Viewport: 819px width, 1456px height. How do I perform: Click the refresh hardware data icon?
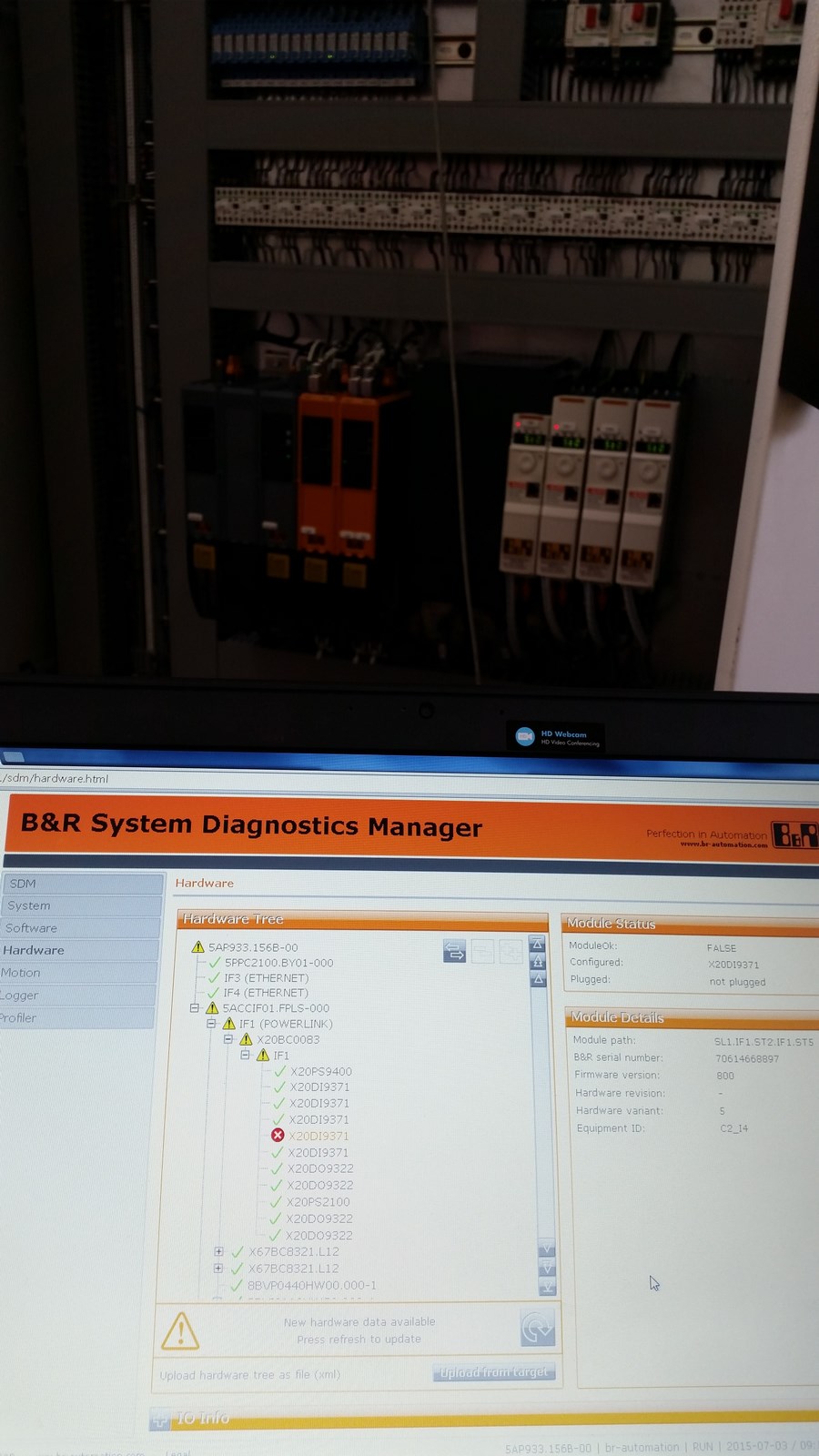(537, 1329)
